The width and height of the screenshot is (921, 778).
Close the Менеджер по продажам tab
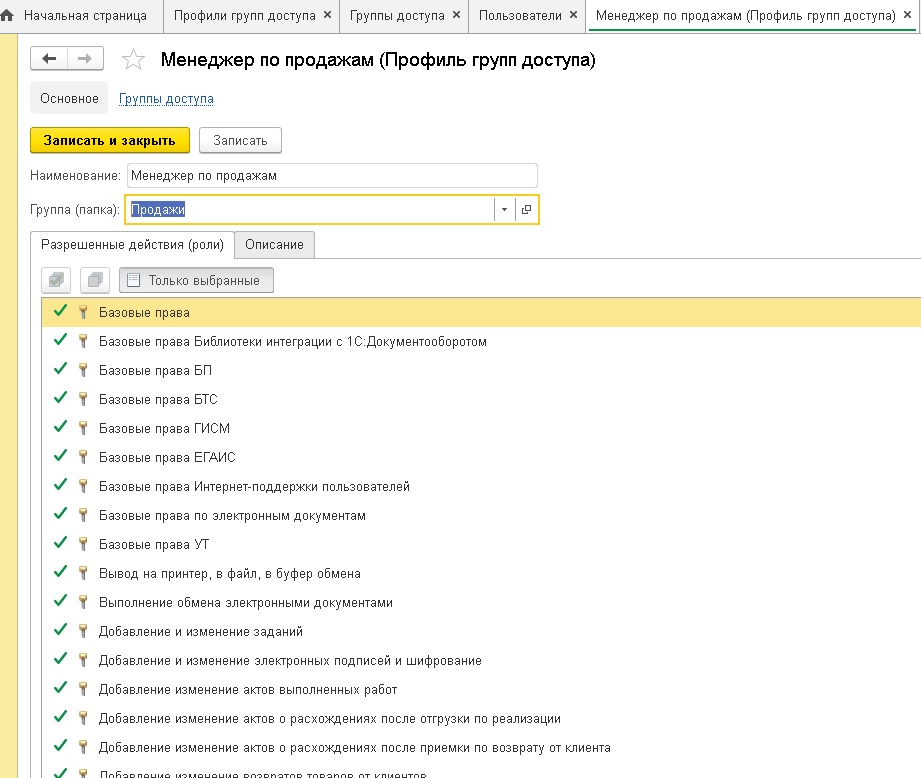907,15
